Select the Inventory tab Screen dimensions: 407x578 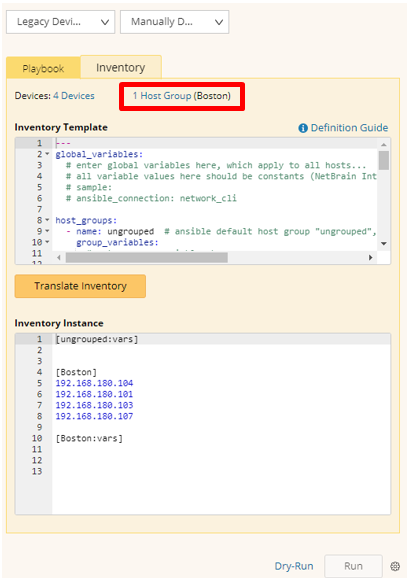(x=121, y=67)
